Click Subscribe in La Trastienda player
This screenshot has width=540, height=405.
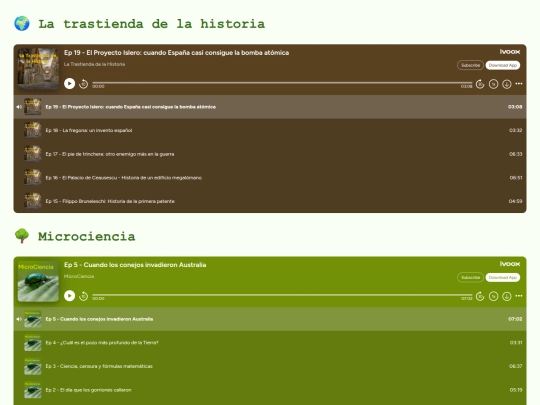click(470, 65)
